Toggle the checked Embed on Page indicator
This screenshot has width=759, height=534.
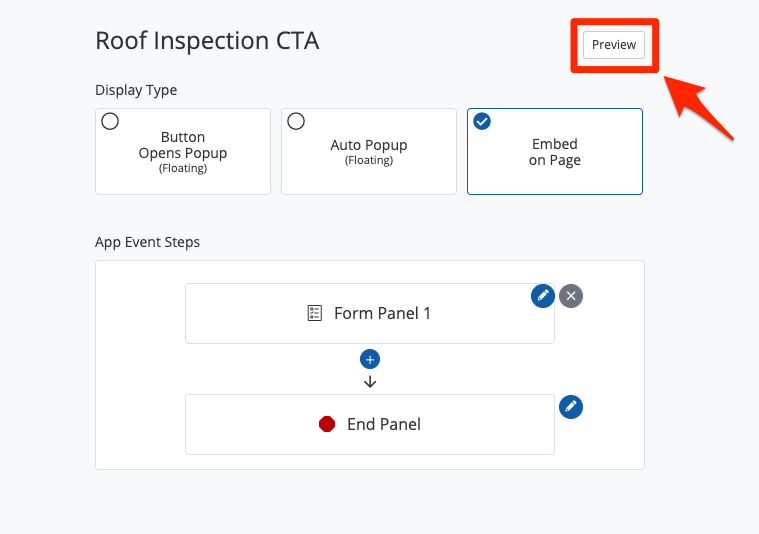(x=482, y=121)
